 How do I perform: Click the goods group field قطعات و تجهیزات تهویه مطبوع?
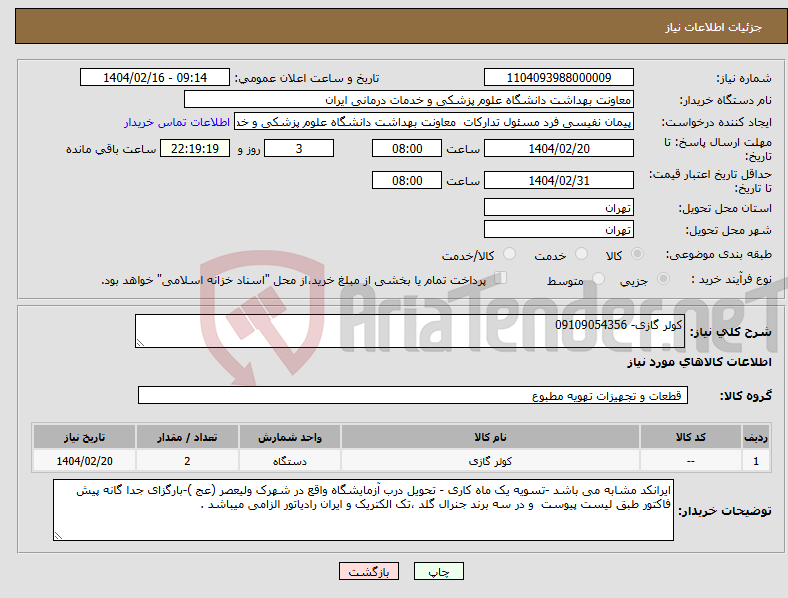coord(413,395)
